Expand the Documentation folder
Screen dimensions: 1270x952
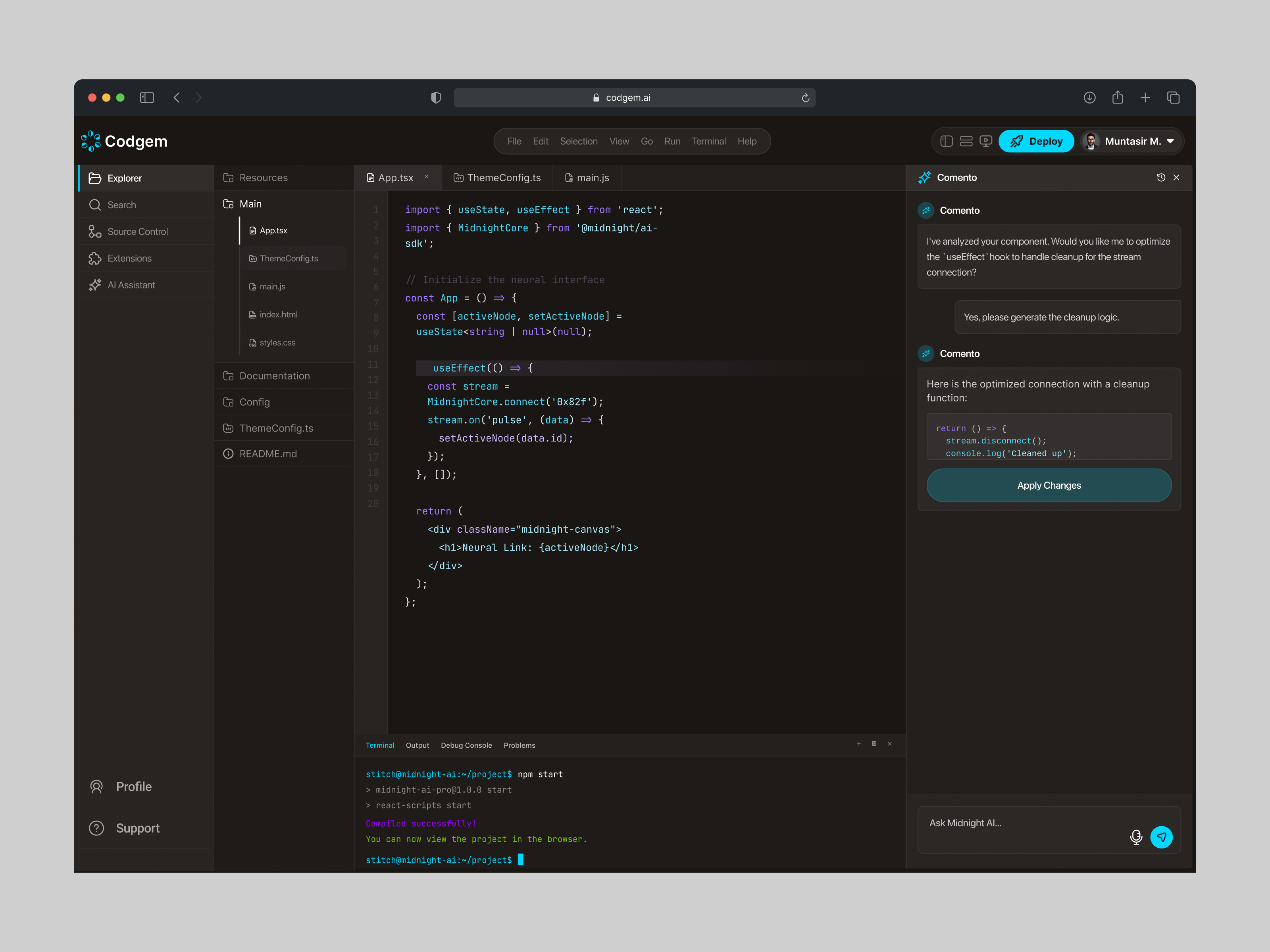click(x=284, y=376)
